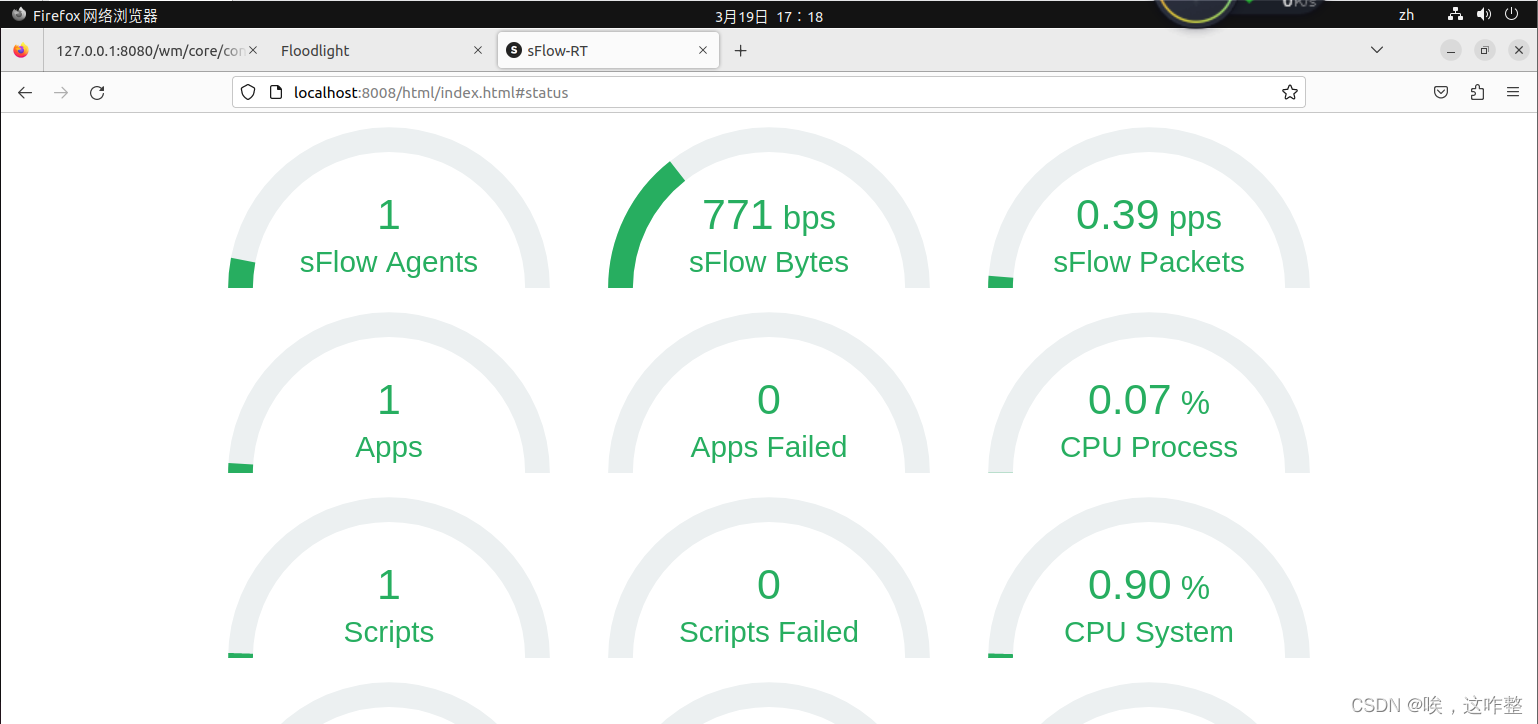Click the CPU Process gauge arc
Image resolution: width=1538 pixels, height=724 pixels.
(x=1149, y=393)
